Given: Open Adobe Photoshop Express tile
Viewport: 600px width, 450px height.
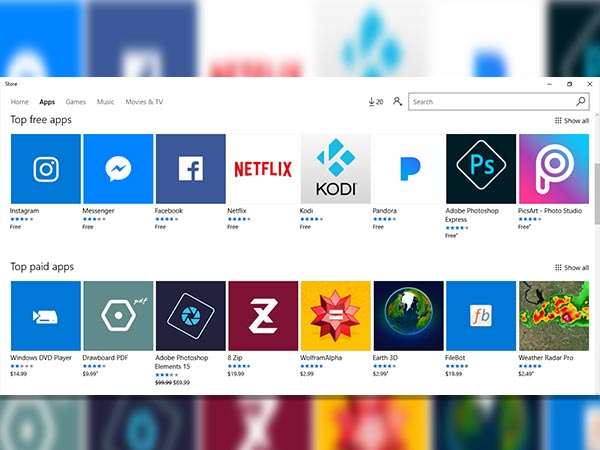Looking at the screenshot, I should tap(481, 169).
